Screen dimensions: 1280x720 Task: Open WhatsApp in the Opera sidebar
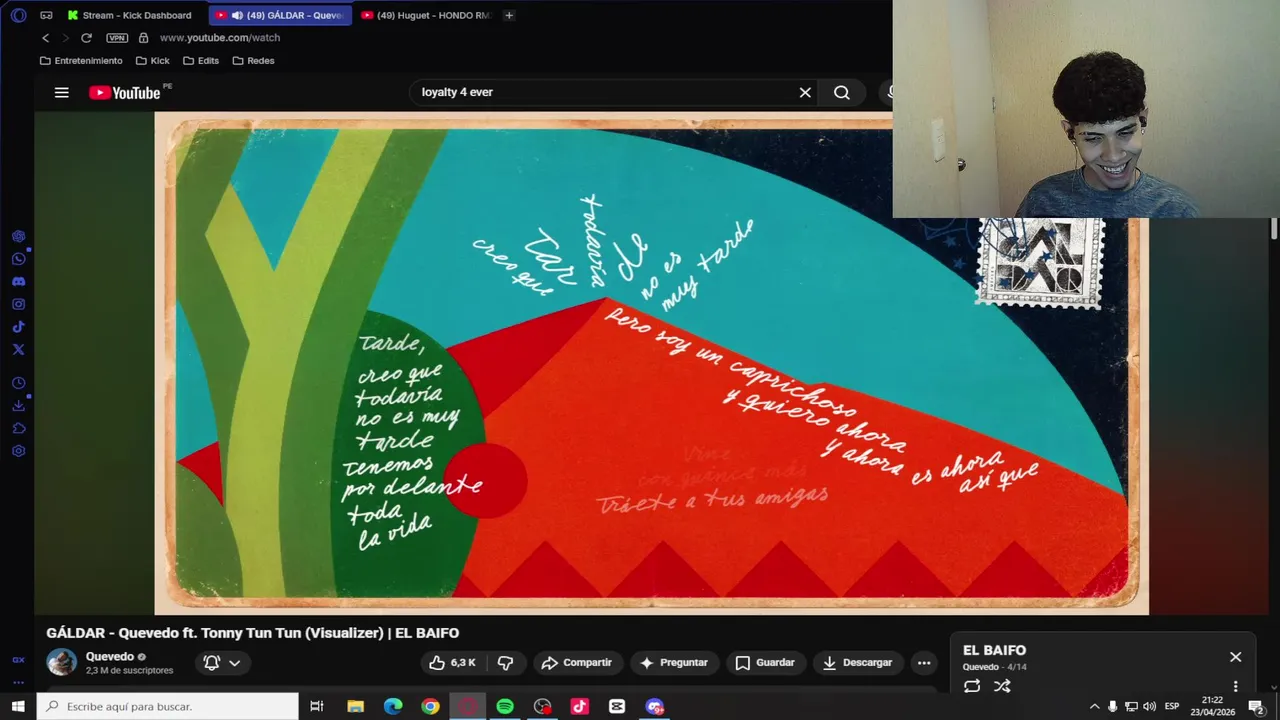pos(18,259)
